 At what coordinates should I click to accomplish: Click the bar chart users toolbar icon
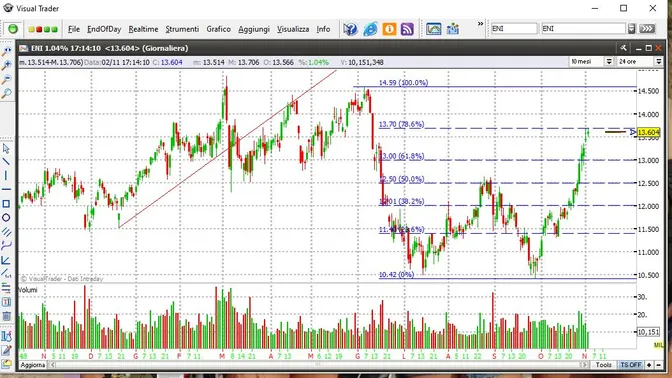453,29
